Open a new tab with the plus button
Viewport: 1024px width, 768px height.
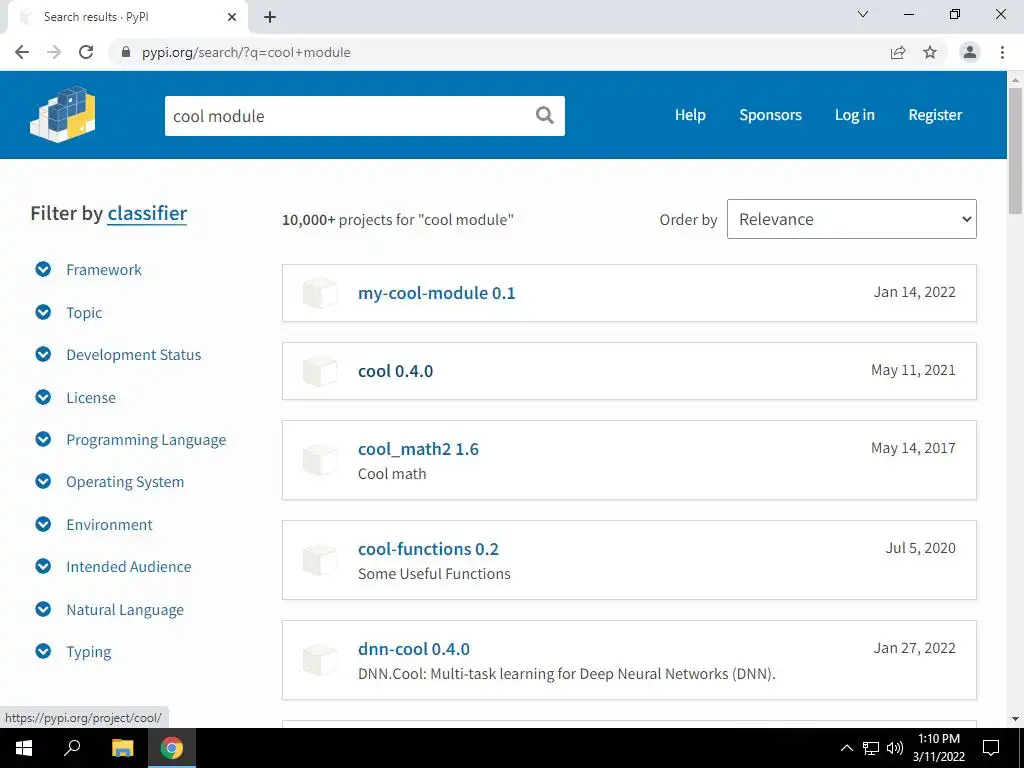click(270, 17)
